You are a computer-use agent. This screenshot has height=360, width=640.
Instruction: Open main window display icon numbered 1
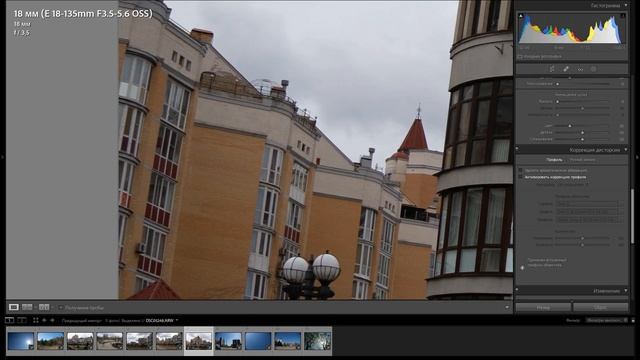point(9,320)
